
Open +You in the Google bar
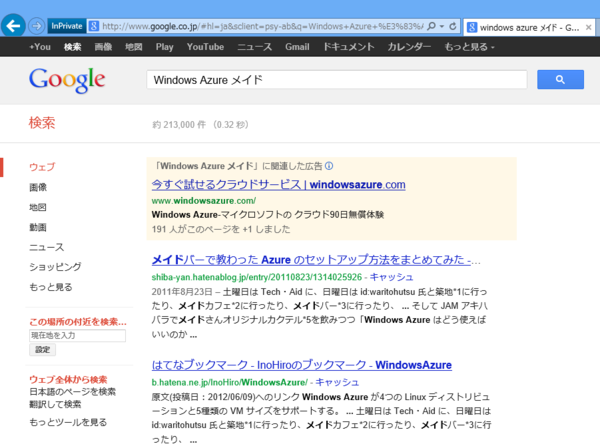point(40,47)
